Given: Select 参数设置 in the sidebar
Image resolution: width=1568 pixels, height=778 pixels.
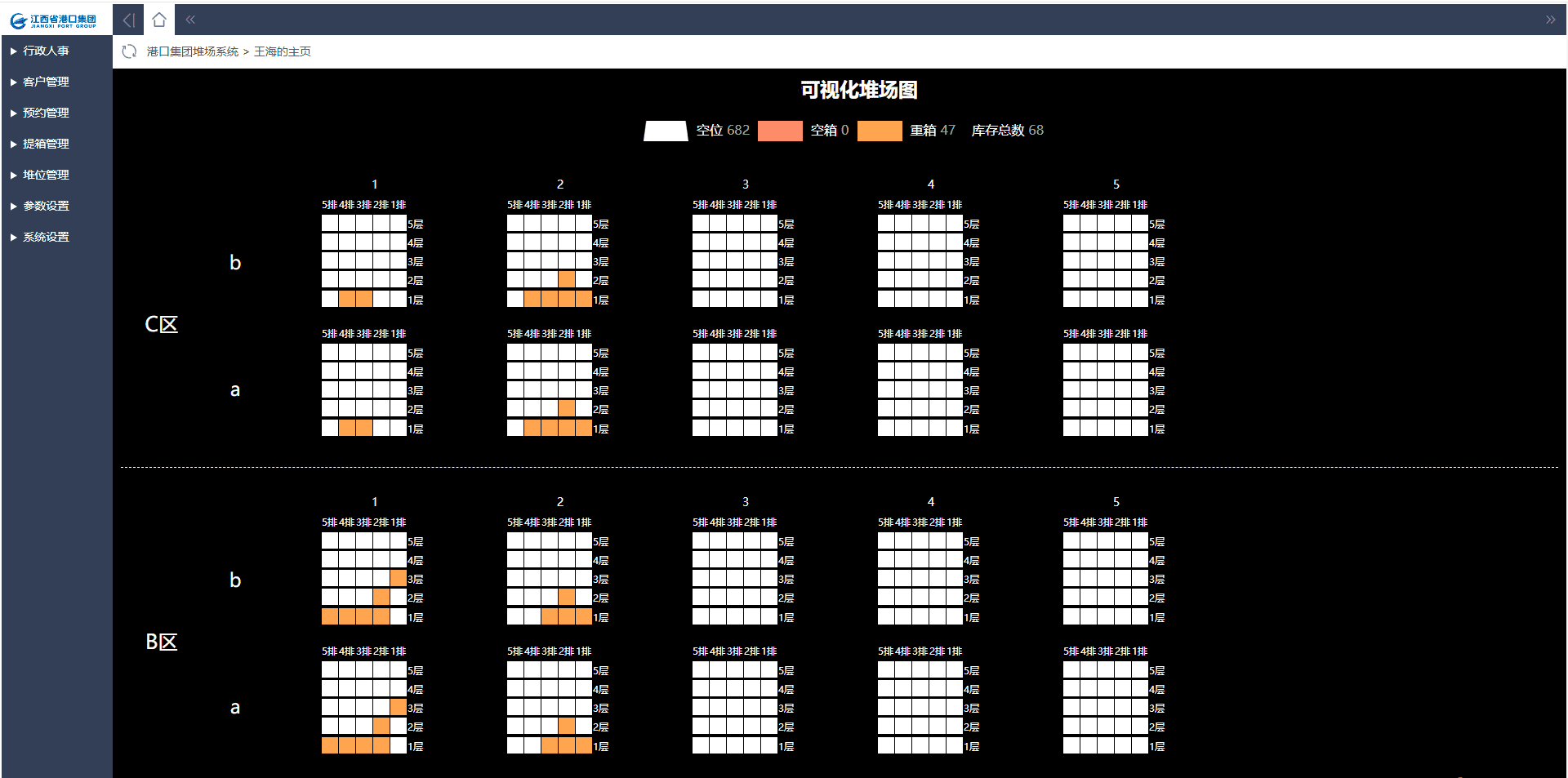Looking at the screenshot, I should click(46, 206).
